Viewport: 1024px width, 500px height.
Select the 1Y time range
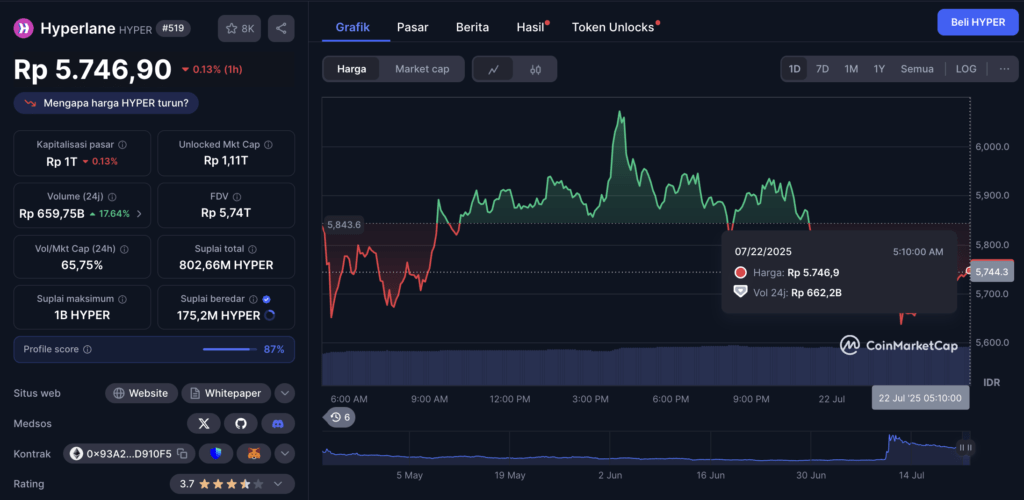point(879,69)
